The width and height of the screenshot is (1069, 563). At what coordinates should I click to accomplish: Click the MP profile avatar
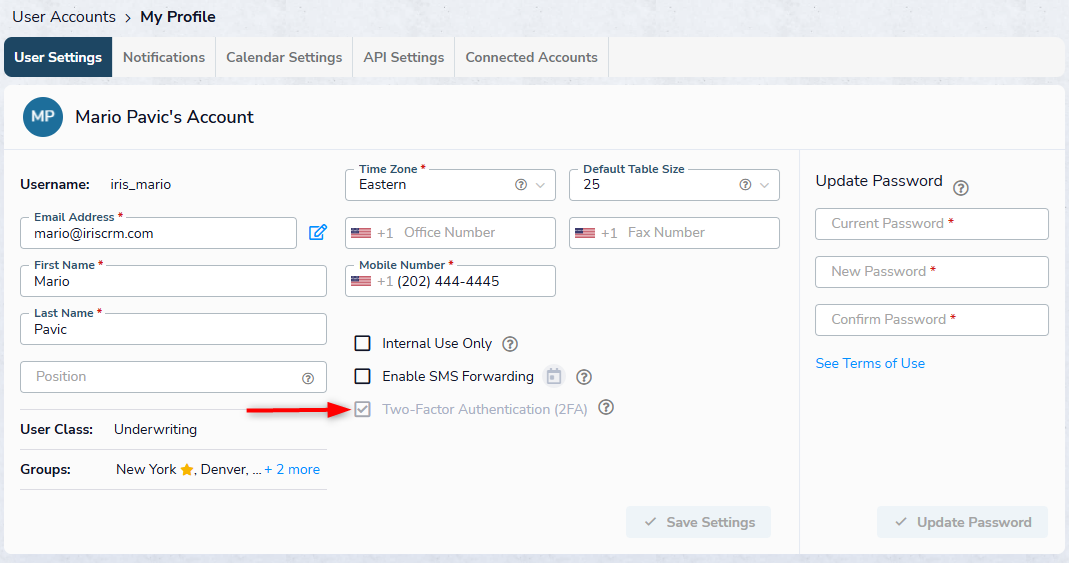(43, 117)
